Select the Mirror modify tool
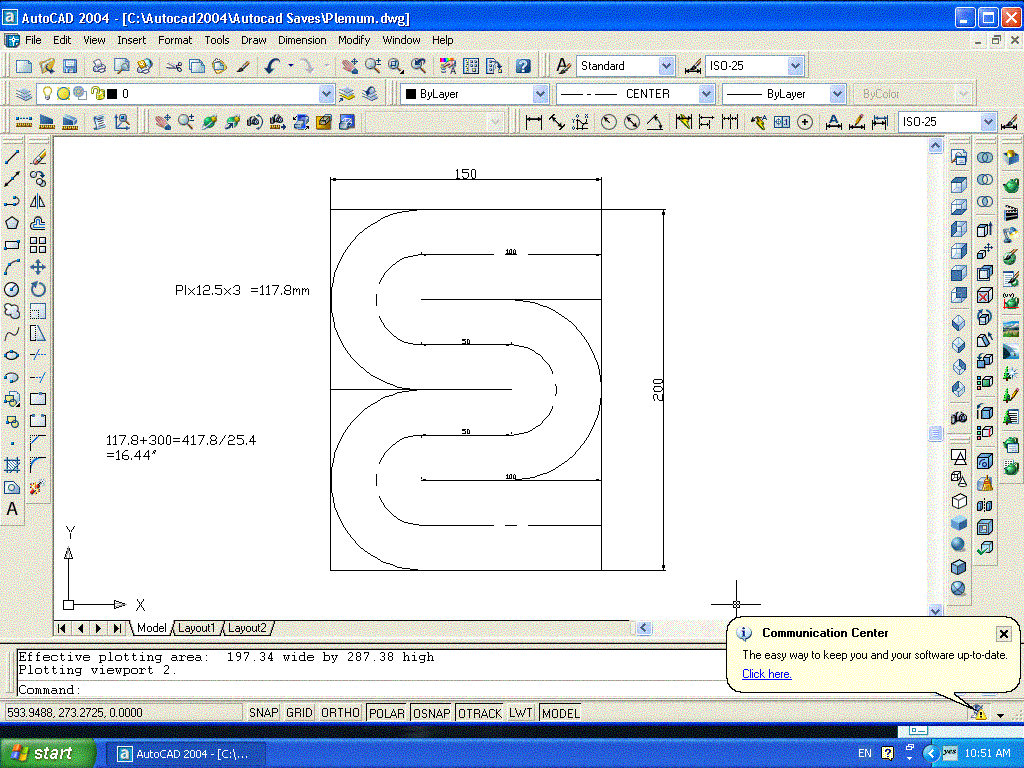1024x768 pixels. pyautogui.click(x=38, y=201)
